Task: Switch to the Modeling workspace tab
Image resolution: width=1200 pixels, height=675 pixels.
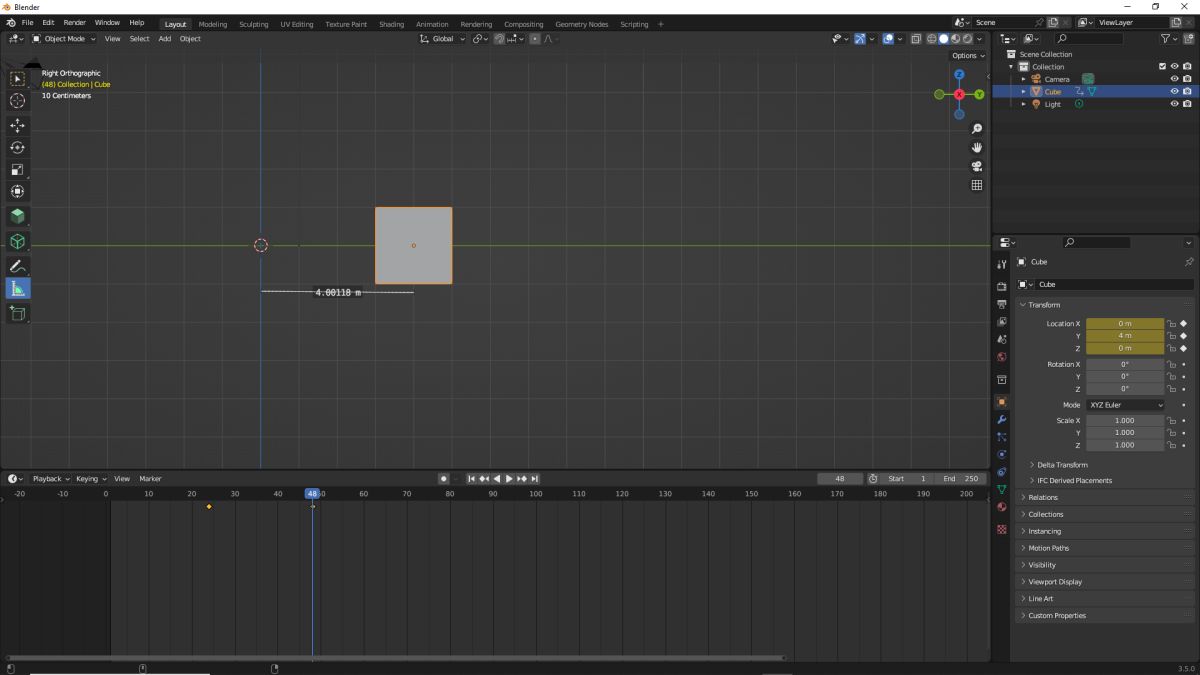Action: tap(212, 24)
